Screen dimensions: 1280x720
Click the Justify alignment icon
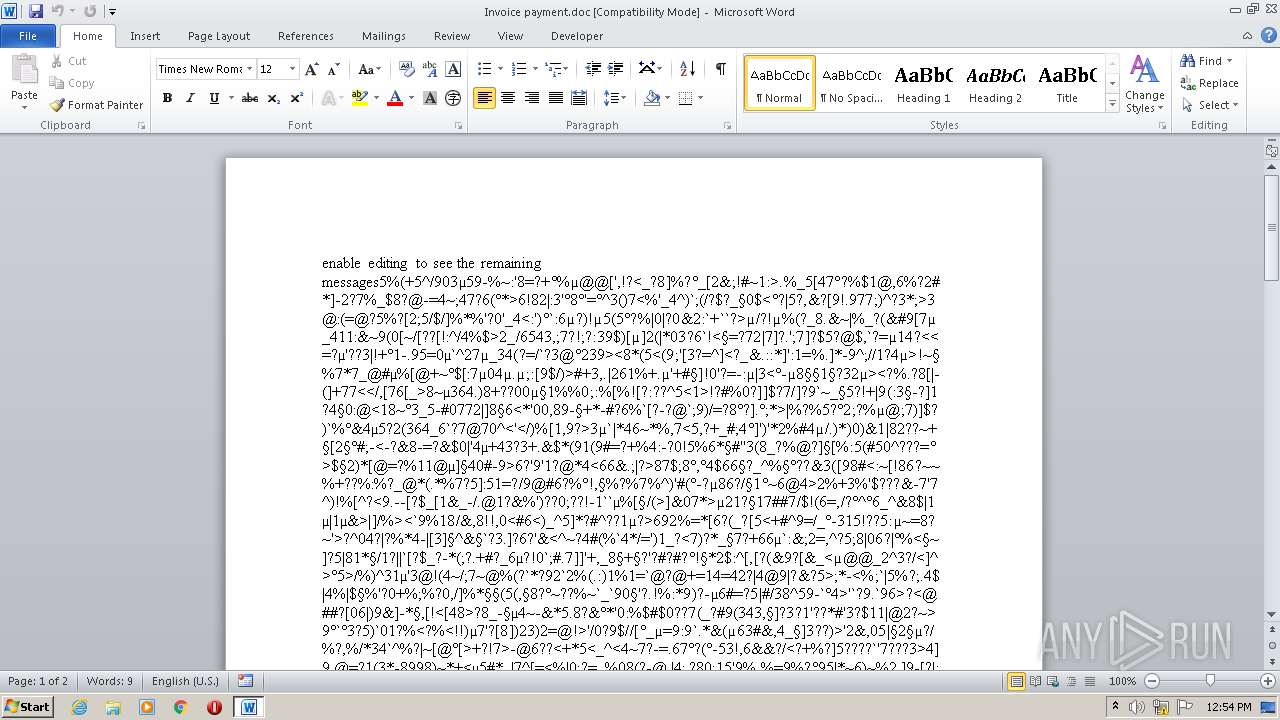555,98
